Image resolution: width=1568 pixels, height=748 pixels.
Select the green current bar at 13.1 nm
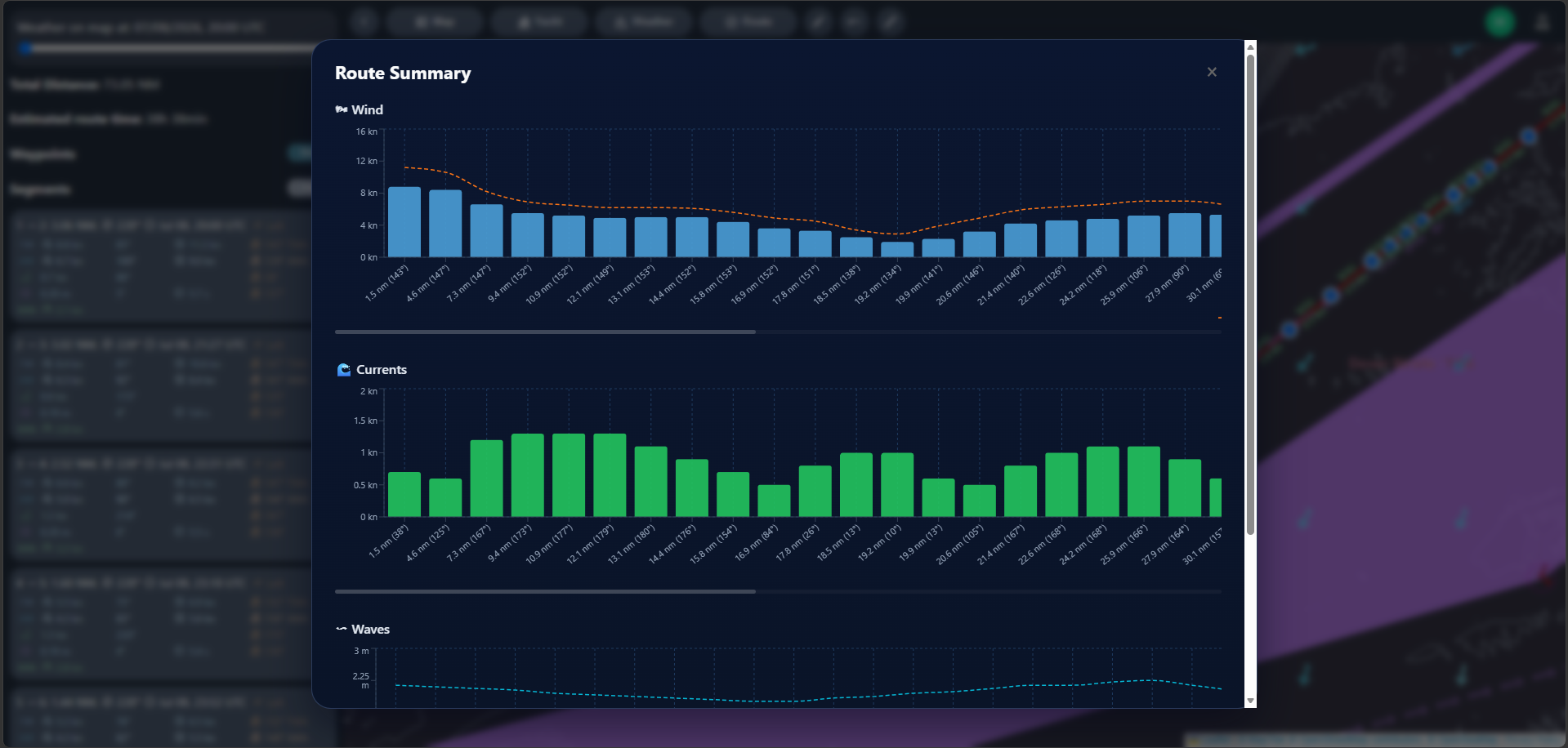(x=650, y=482)
